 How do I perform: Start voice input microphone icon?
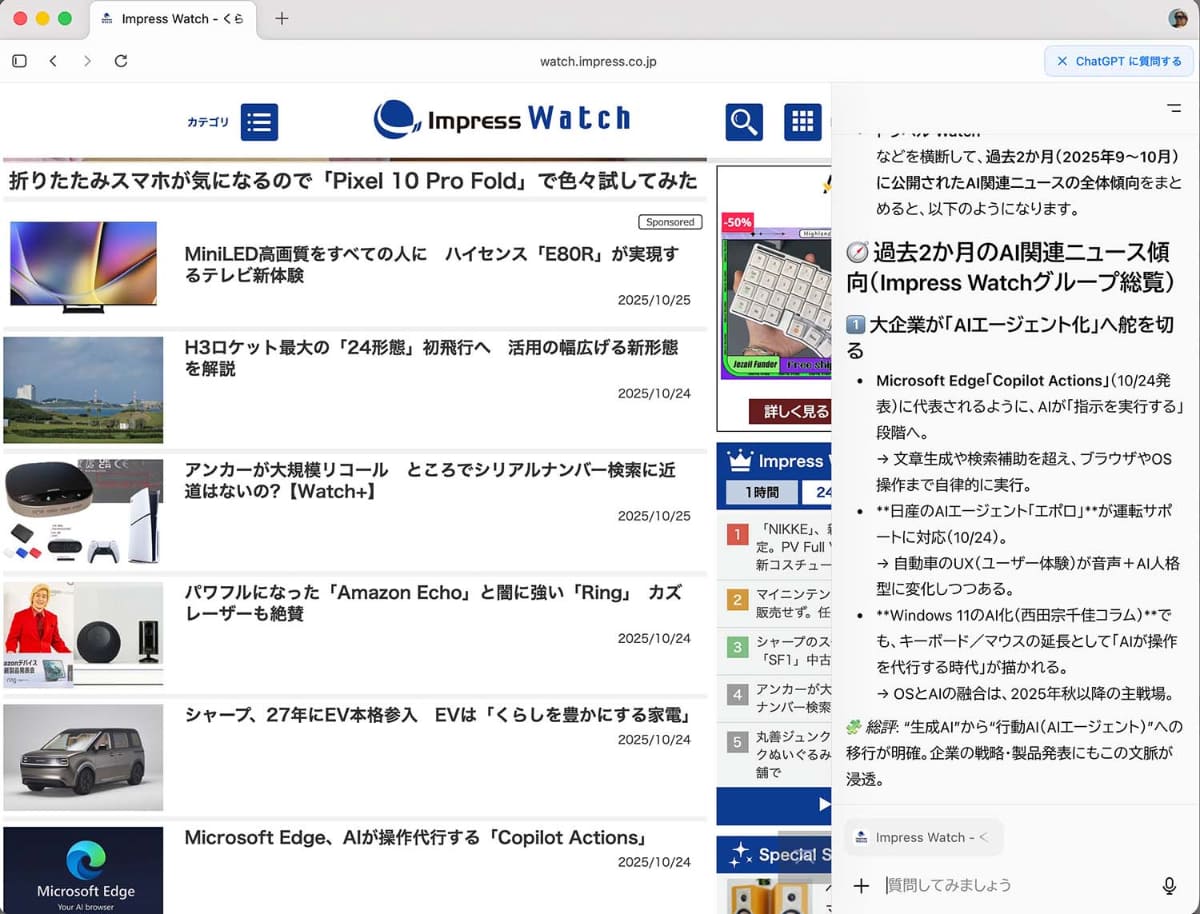pos(1169,885)
